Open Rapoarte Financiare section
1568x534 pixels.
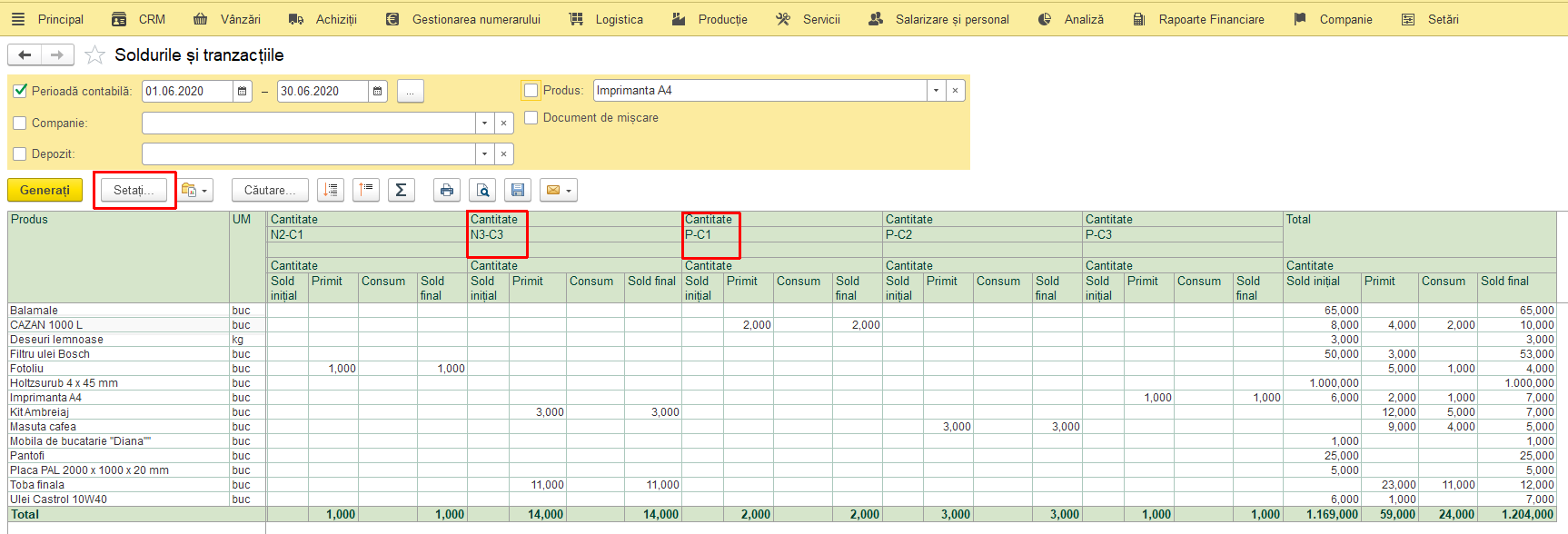tap(1198, 19)
